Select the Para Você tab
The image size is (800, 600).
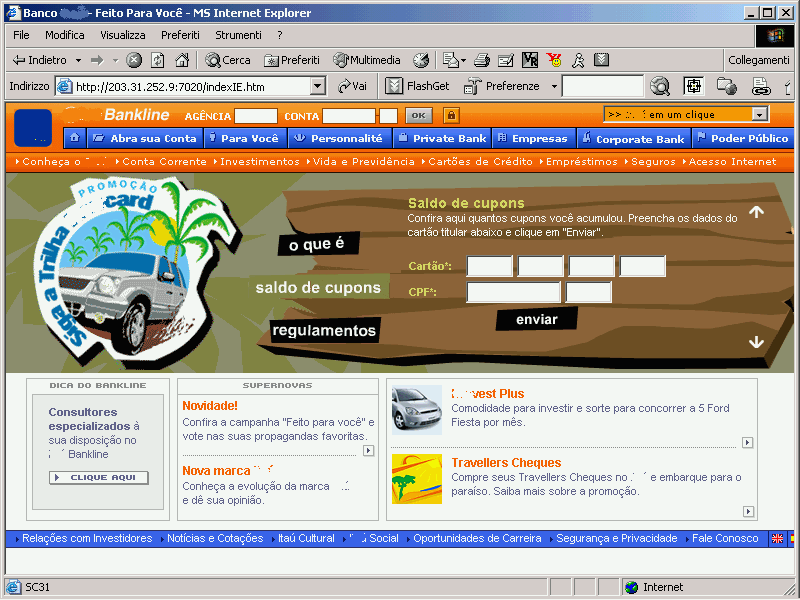point(245,138)
